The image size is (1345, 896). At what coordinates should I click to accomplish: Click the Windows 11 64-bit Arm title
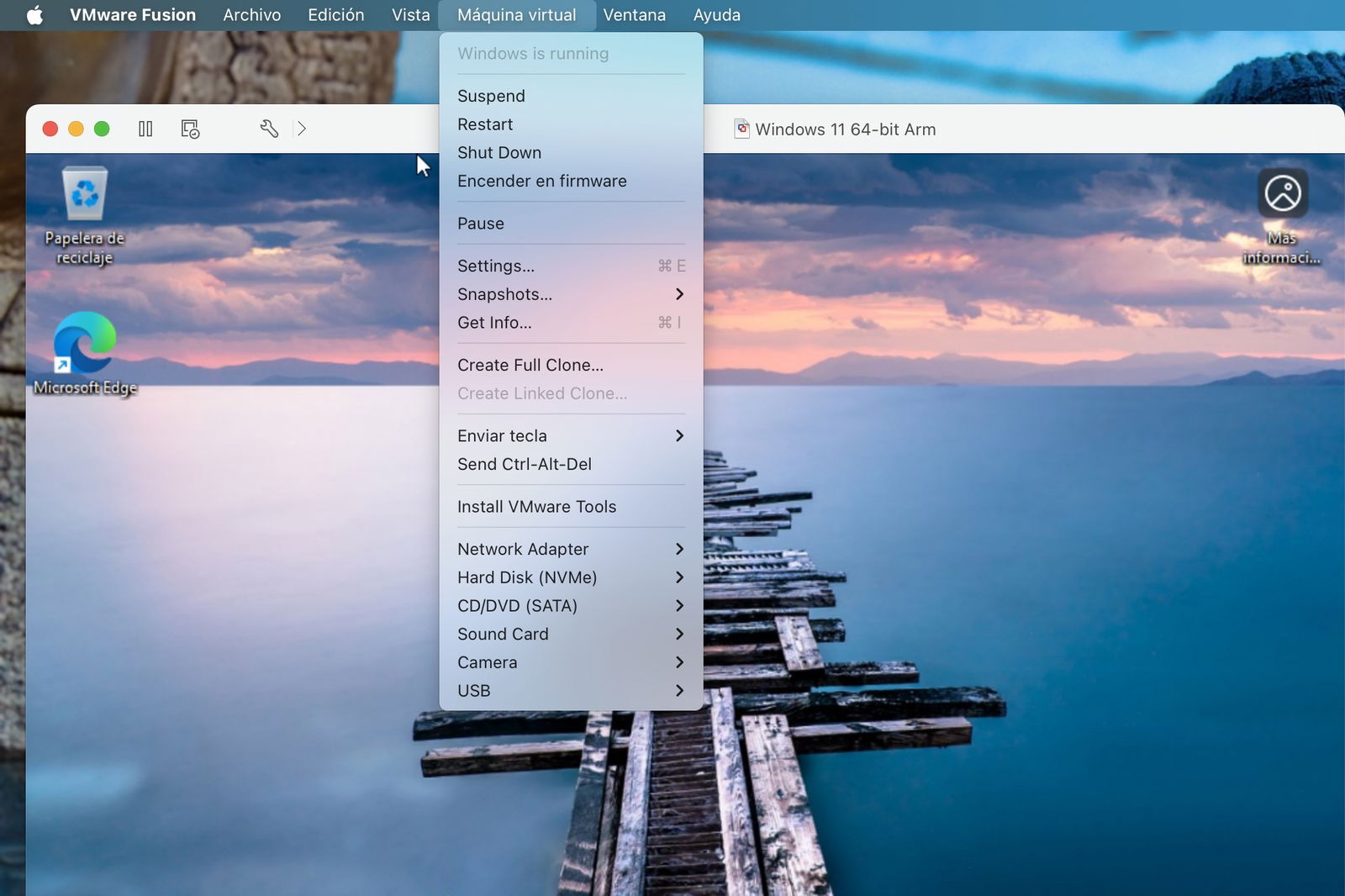(845, 129)
